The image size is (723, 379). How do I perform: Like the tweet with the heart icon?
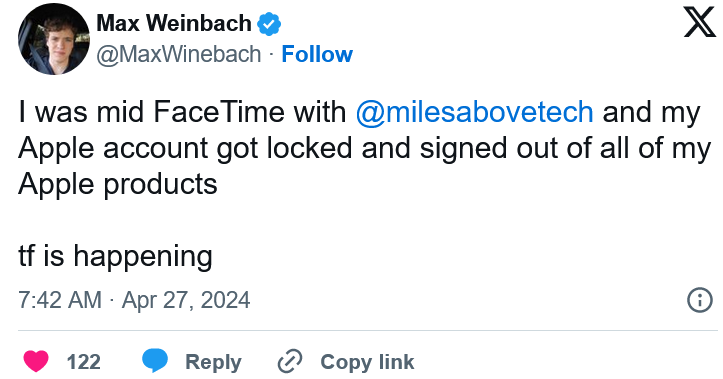[36, 361]
